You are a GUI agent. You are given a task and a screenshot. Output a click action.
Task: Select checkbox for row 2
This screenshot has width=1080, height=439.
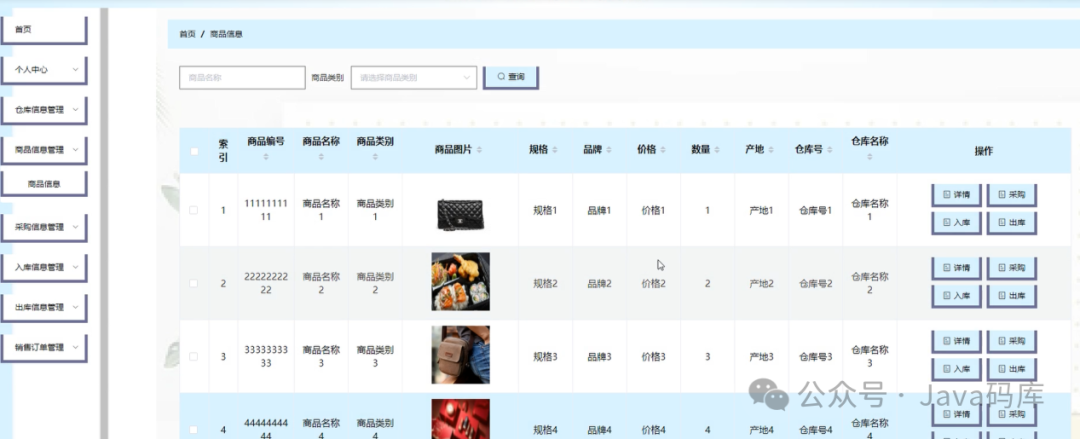194,283
